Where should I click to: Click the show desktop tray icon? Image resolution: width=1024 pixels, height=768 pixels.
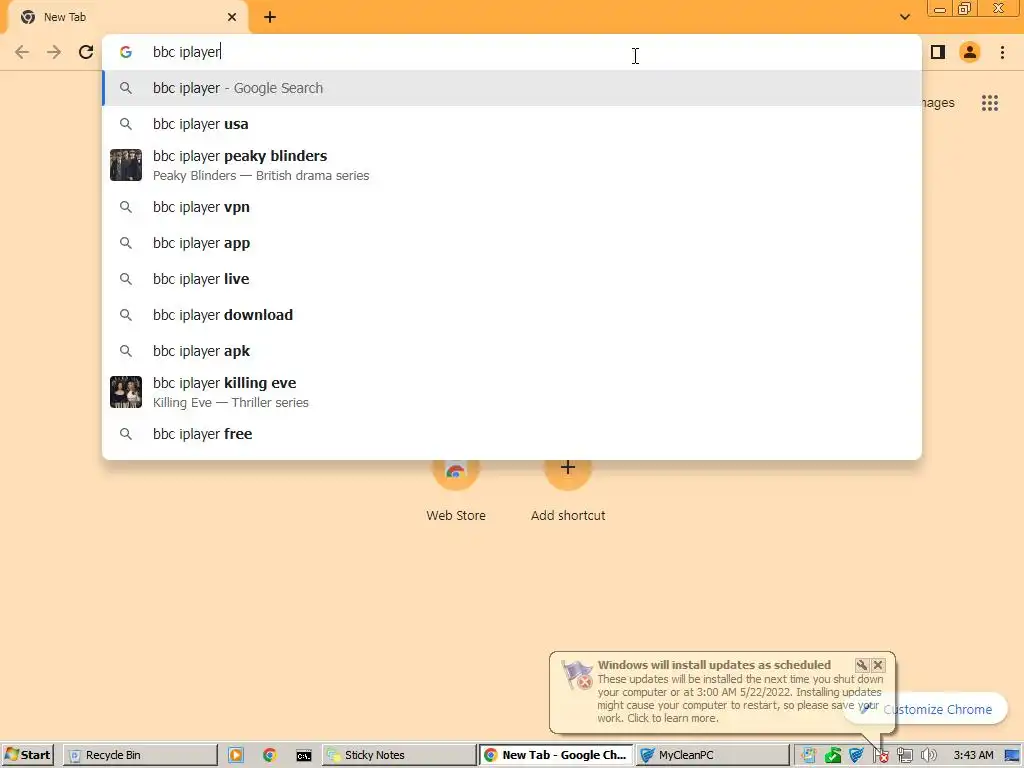coord(1013,756)
